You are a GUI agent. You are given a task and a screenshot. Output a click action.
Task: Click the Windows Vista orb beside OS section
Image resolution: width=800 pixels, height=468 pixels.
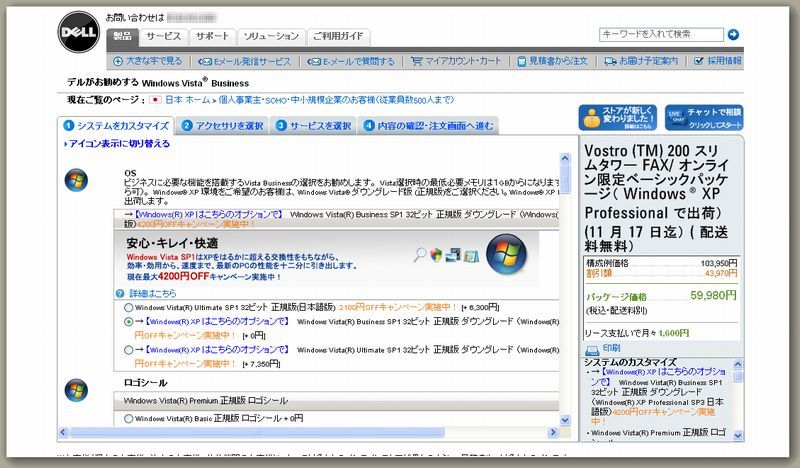(76, 180)
